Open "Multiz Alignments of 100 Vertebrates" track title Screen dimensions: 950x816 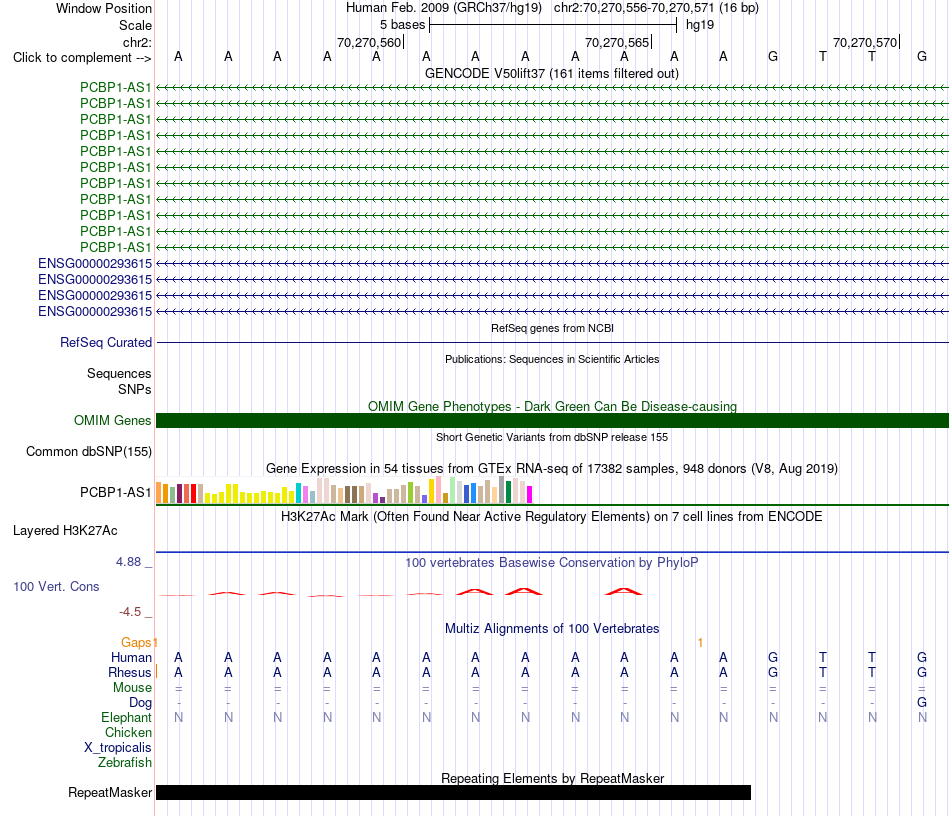click(x=552, y=629)
